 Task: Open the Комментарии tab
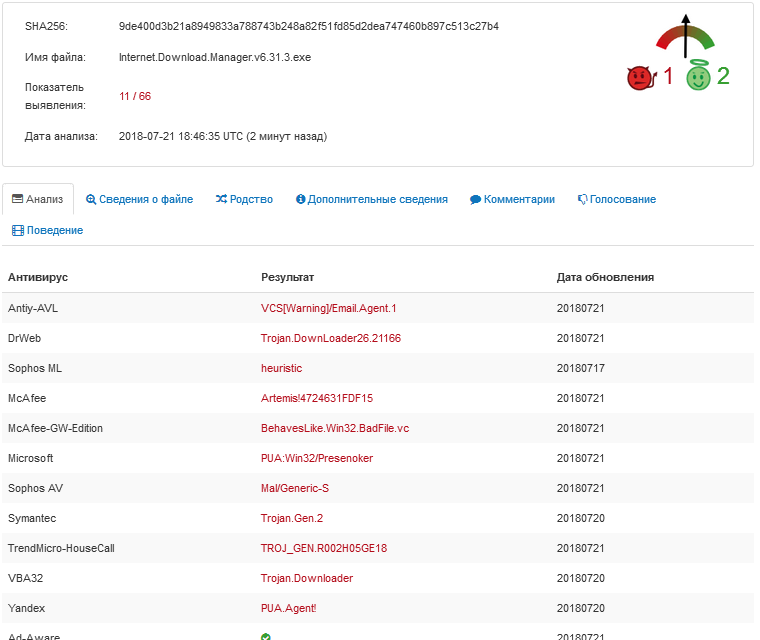519,200
